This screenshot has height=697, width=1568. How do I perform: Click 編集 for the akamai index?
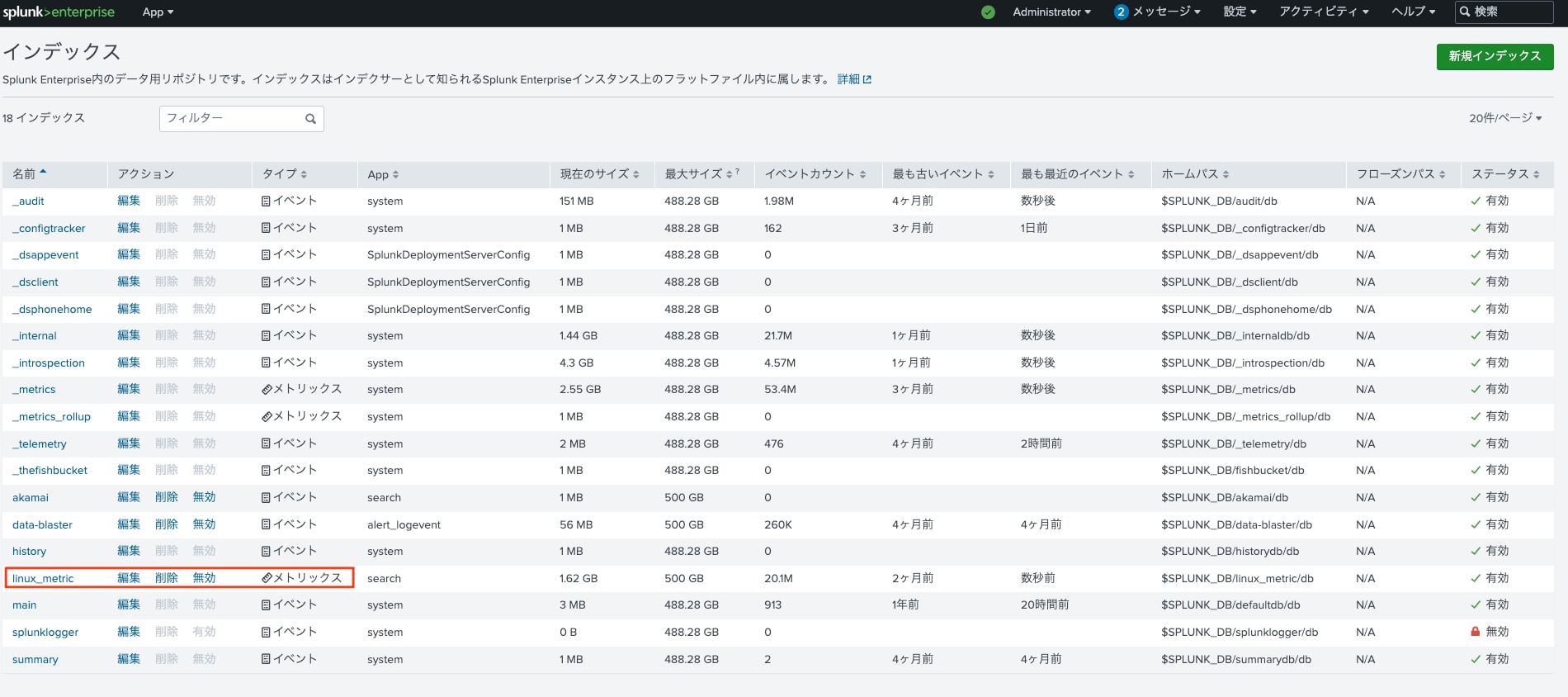coord(129,497)
